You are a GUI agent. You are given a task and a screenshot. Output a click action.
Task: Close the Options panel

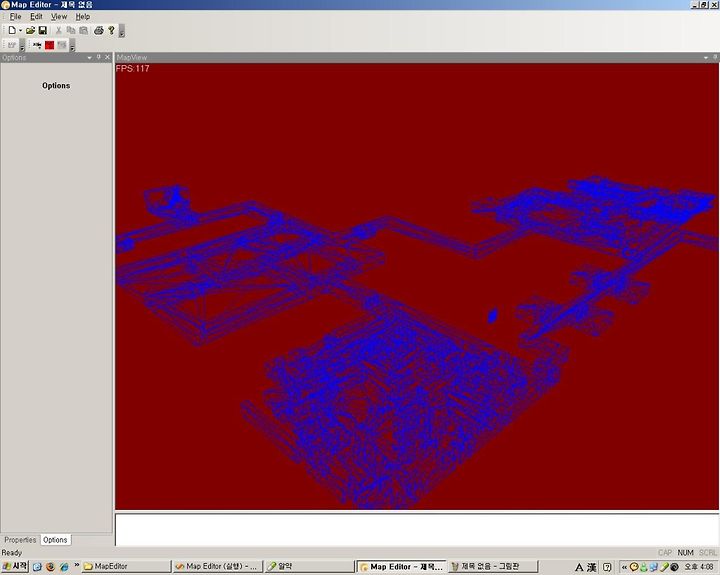pyautogui.click(x=107, y=57)
